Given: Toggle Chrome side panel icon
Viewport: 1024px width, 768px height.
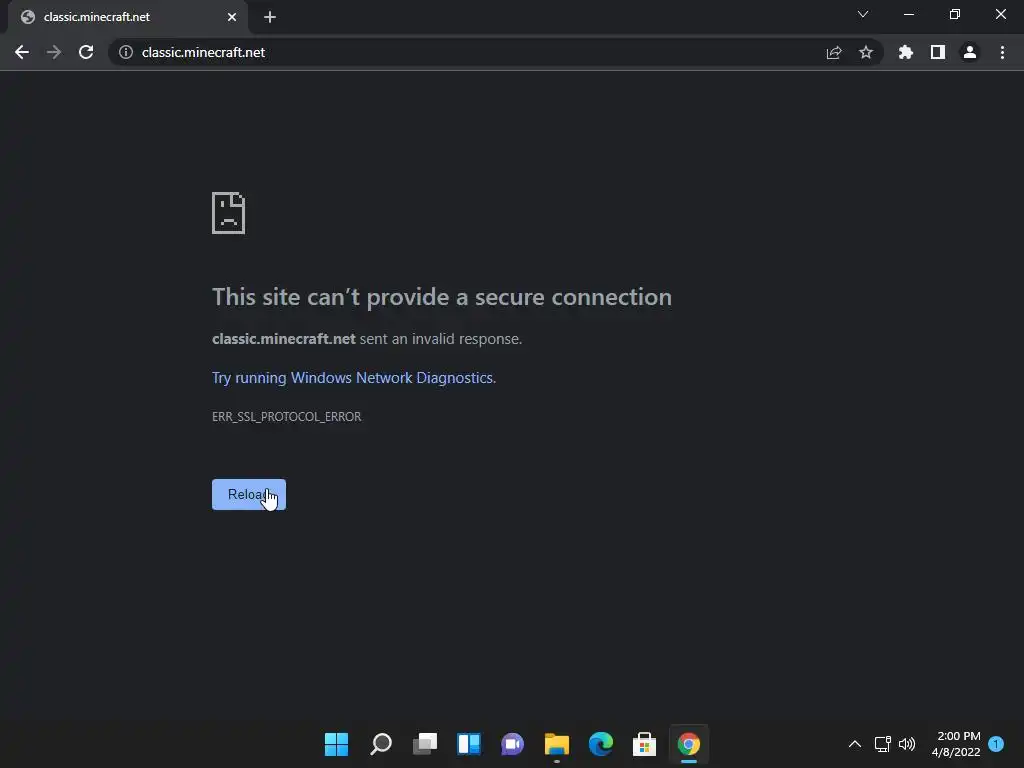Looking at the screenshot, I should (x=938, y=52).
